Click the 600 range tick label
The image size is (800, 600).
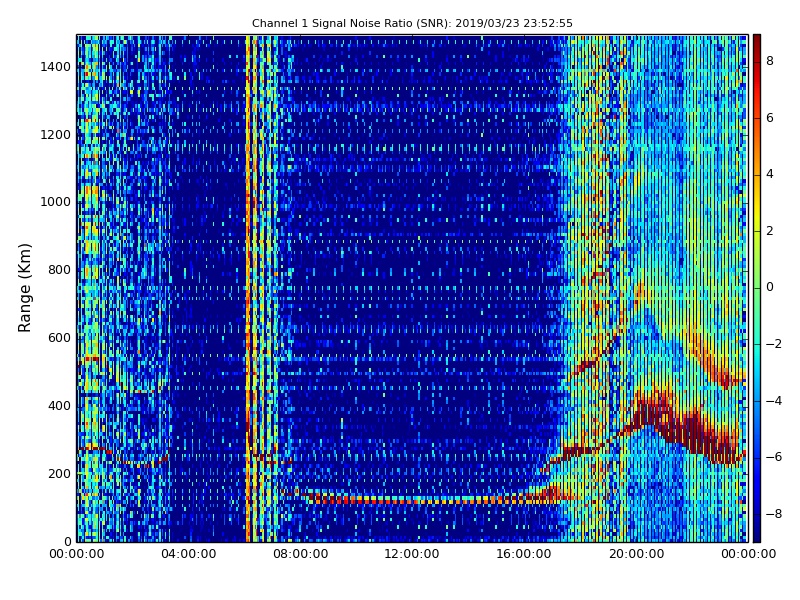point(59,338)
